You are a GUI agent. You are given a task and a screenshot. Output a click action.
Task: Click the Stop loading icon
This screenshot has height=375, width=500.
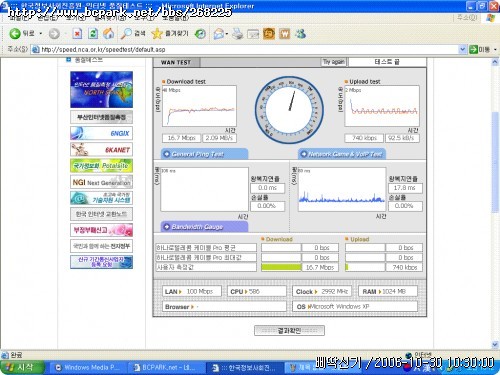pyautogui.click(x=77, y=33)
